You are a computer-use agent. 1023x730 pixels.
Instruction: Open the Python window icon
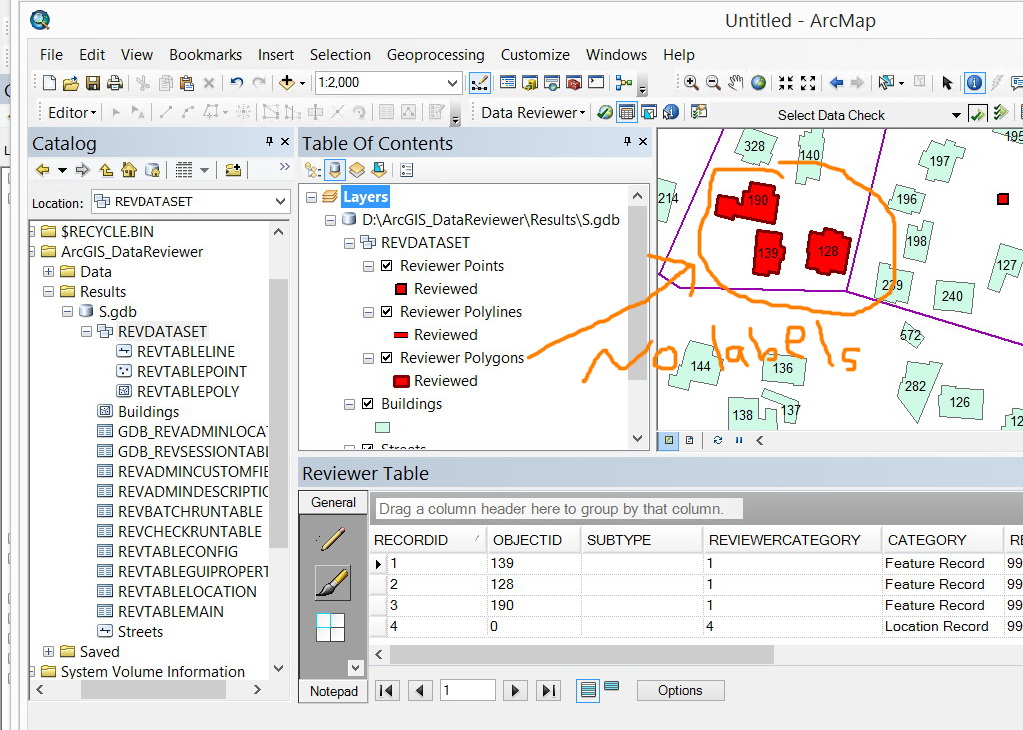point(596,83)
